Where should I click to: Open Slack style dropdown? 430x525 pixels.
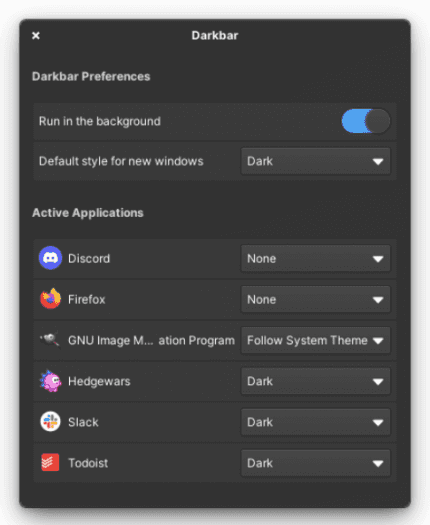coord(315,422)
